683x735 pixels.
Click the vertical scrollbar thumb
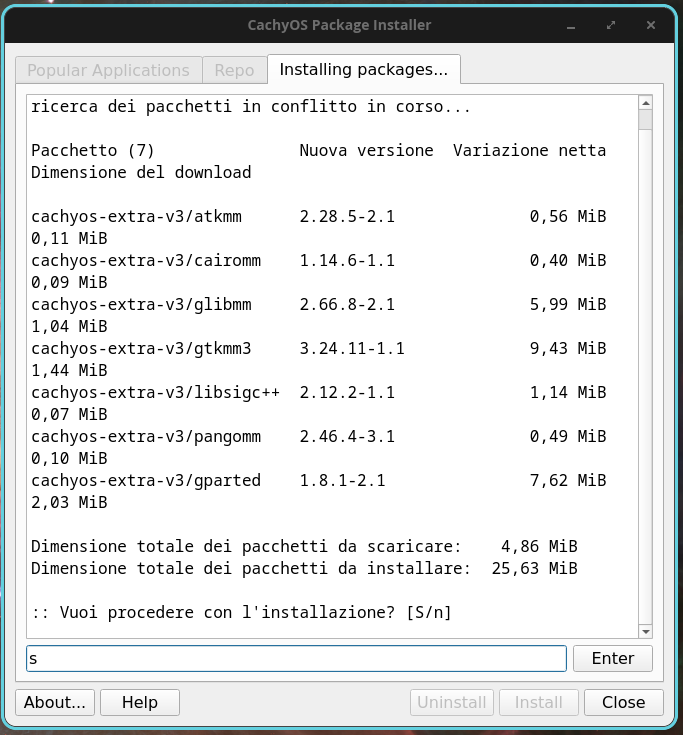click(x=645, y=120)
